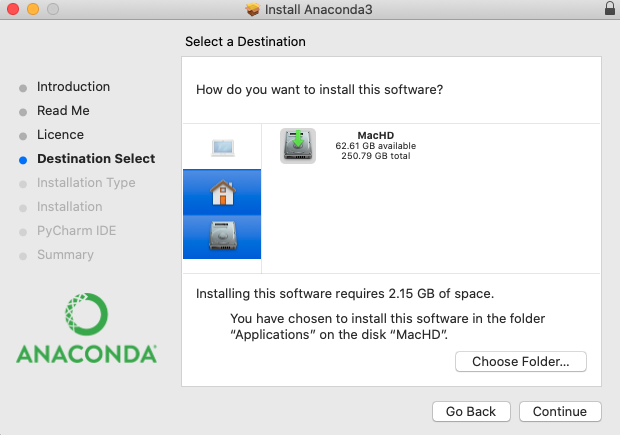Go Back to the previous step
This screenshot has width=620, height=435.
[x=471, y=411]
